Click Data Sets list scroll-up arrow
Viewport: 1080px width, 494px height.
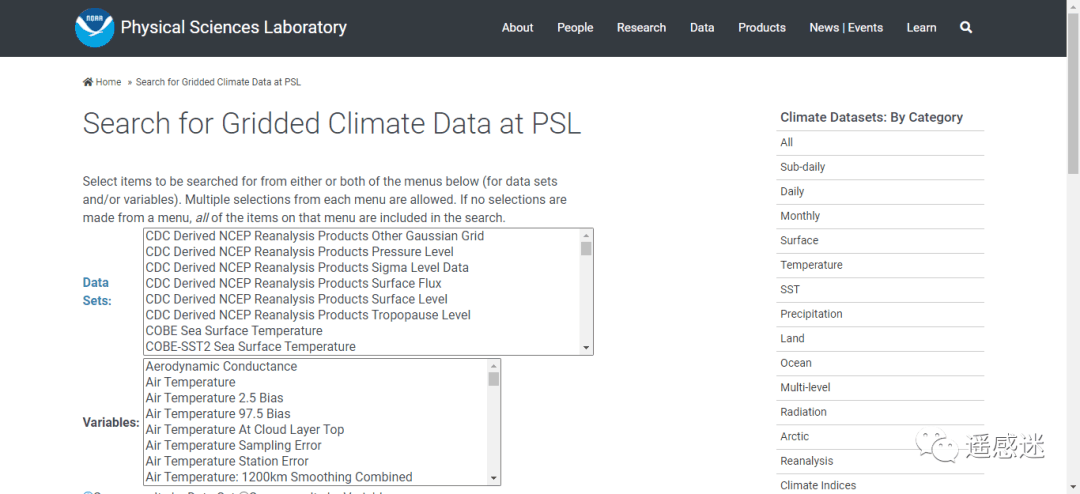tap(586, 235)
